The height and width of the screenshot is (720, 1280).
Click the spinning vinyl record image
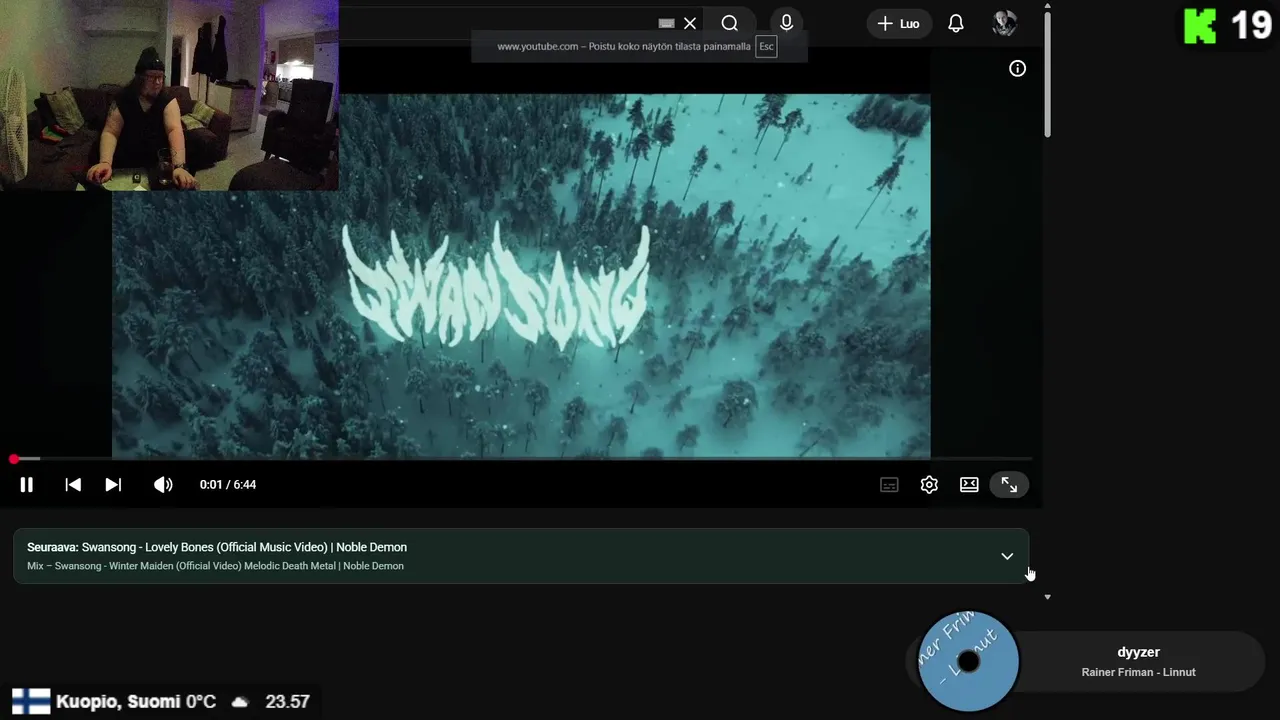(x=968, y=661)
